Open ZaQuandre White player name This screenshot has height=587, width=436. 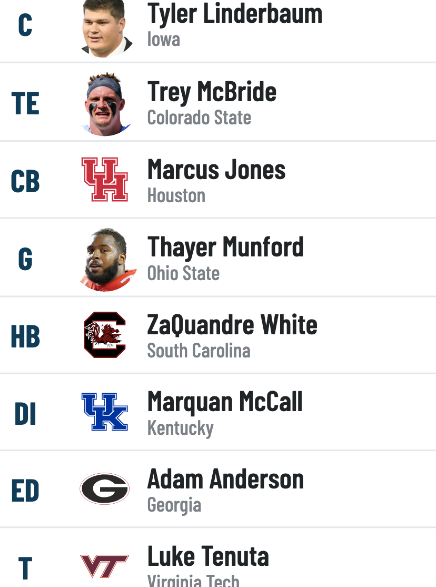click(x=232, y=325)
